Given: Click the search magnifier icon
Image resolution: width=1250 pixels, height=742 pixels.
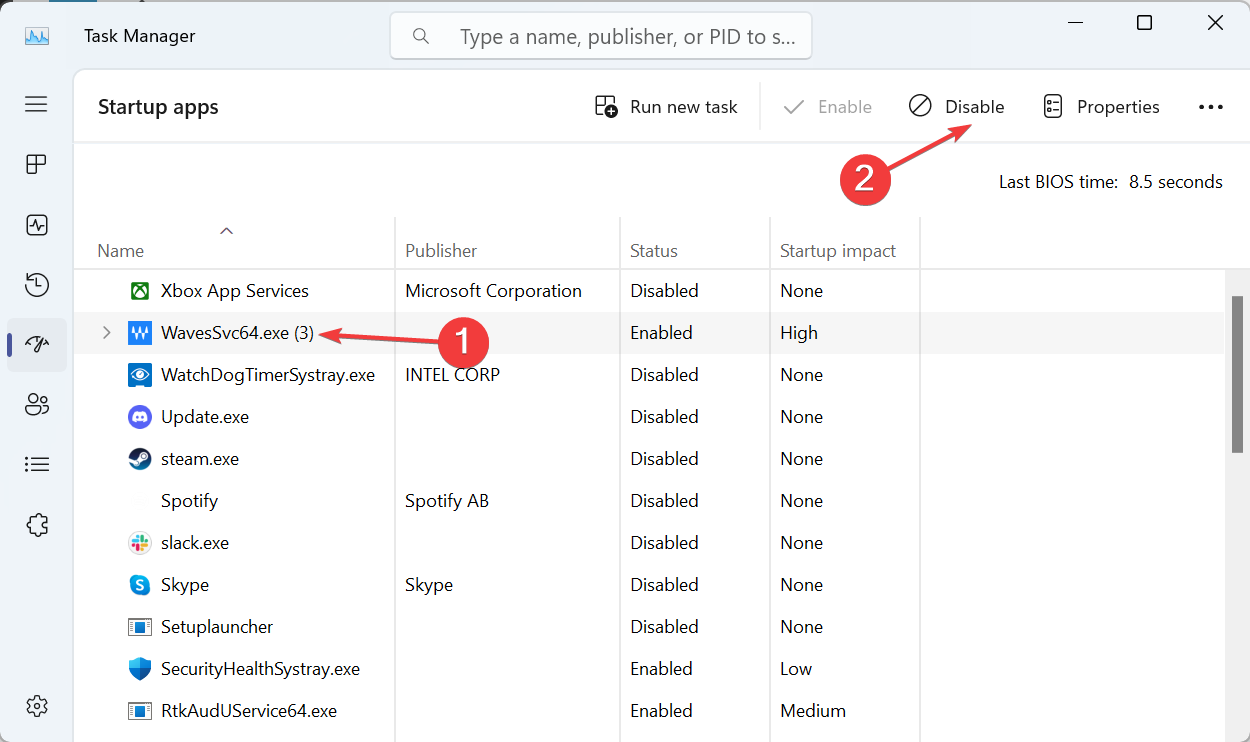Looking at the screenshot, I should (421, 36).
